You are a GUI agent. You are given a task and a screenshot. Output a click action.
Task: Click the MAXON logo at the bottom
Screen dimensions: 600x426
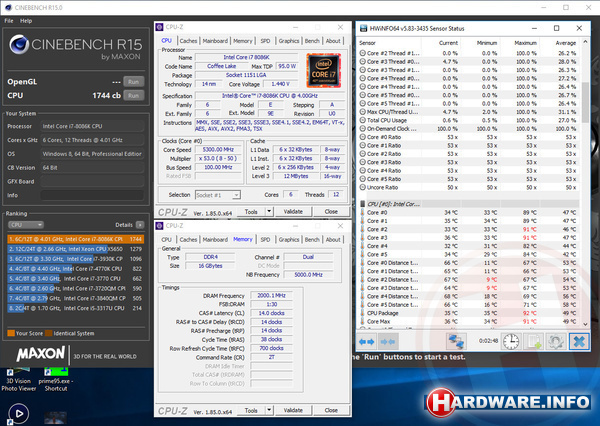(x=41, y=354)
